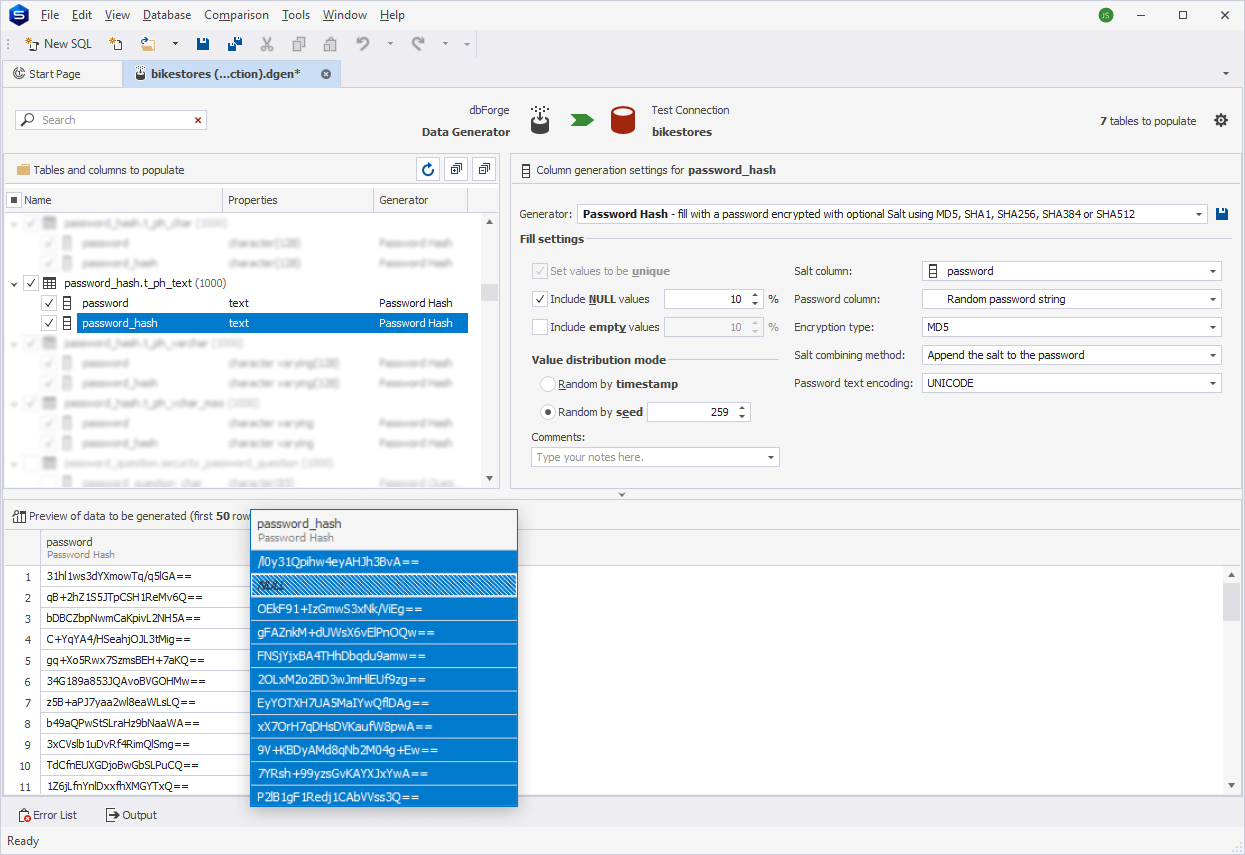Open the Output panel
Image resolution: width=1245 pixels, height=855 pixels.
click(x=131, y=815)
